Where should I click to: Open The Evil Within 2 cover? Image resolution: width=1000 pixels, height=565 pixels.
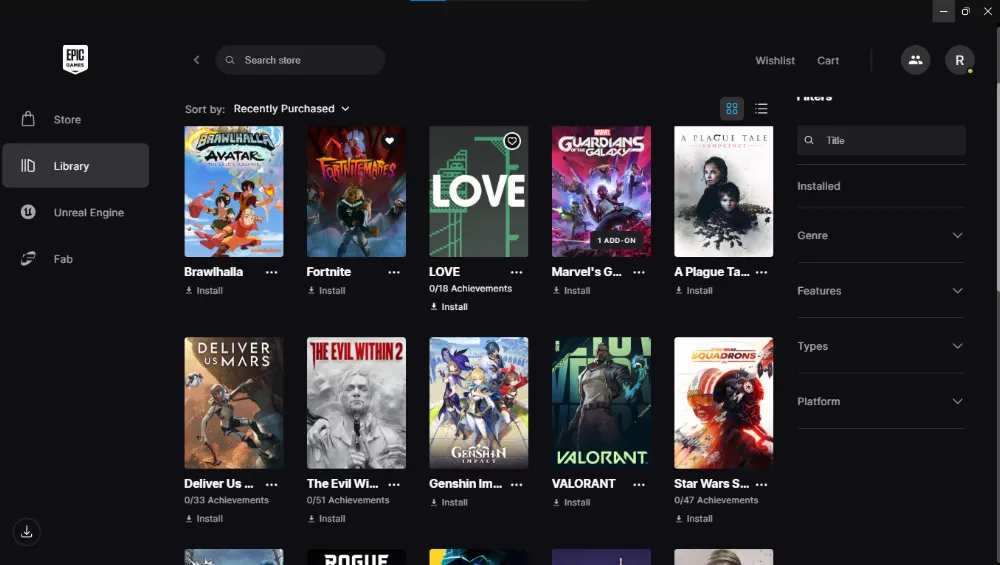[x=356, y=403]
